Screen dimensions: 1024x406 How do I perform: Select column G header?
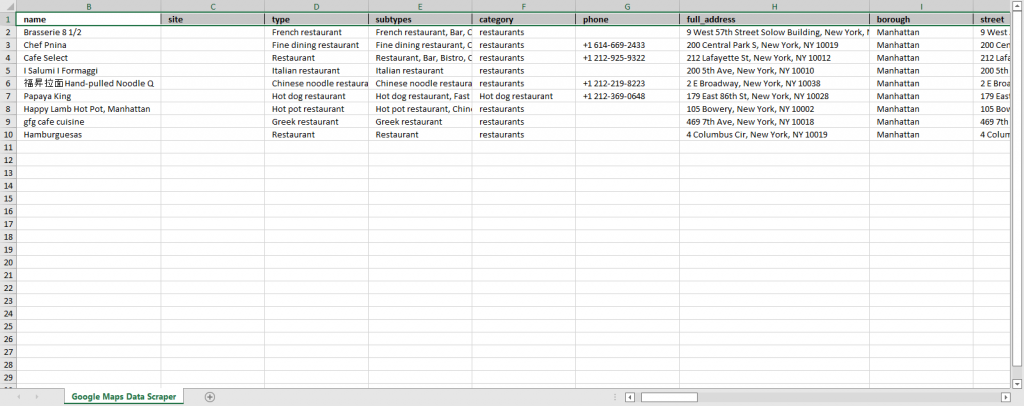click(627, 6)
